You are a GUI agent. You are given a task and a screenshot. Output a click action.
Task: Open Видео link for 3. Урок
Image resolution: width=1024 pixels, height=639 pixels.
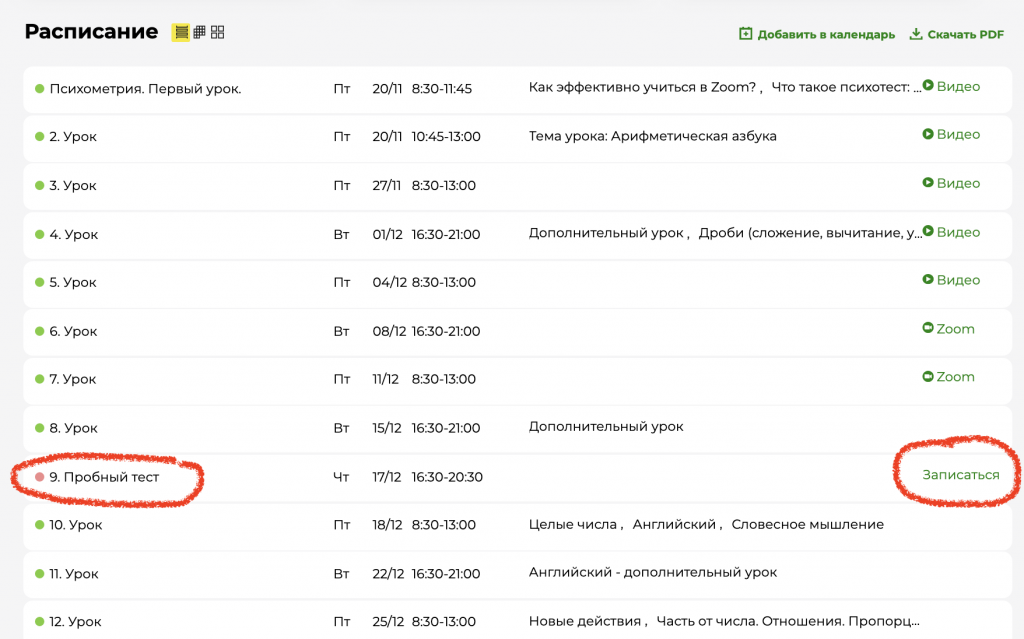[957, 183]
